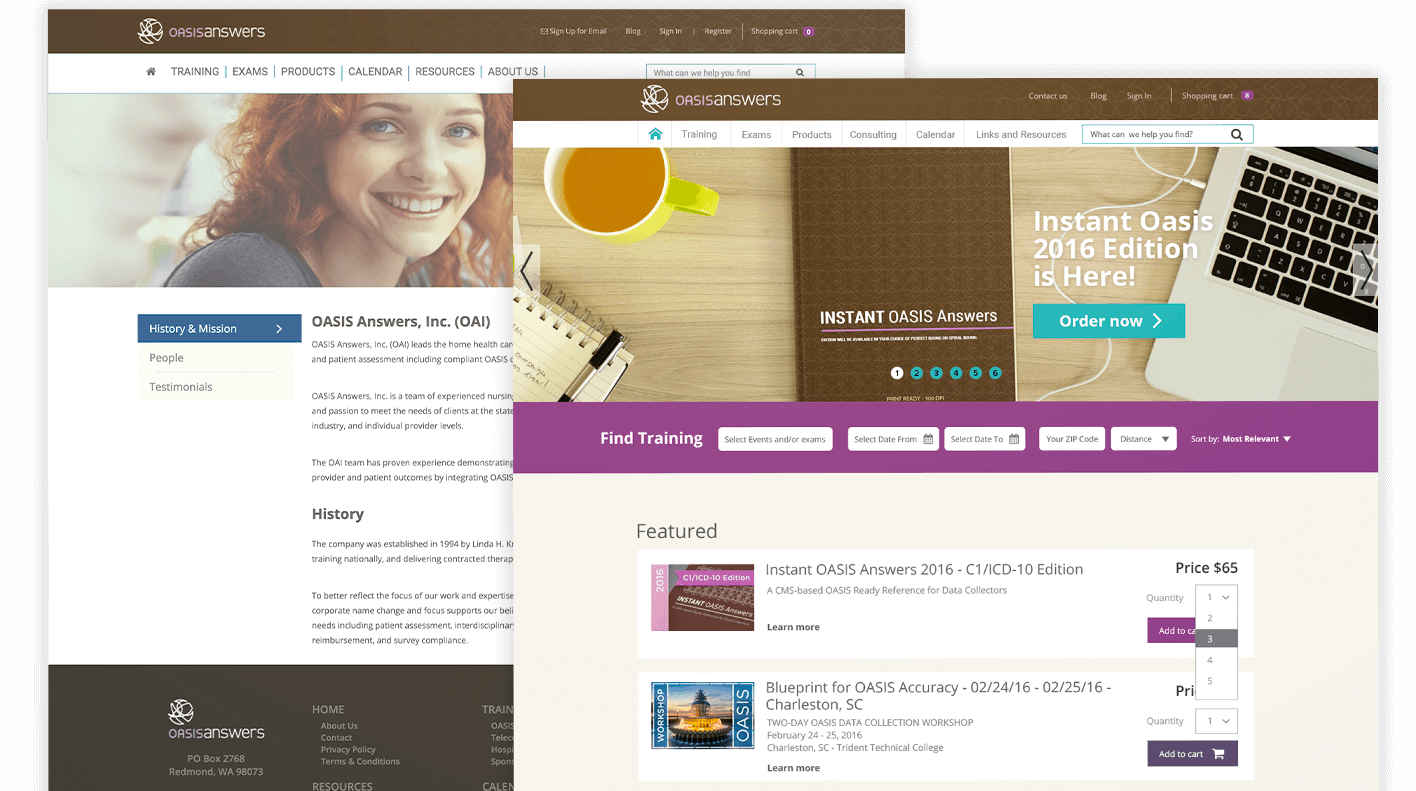The height and width of the screenshot is (791, 1416).
Task: Open the Products menu in the front window
Action: (812, 134)
